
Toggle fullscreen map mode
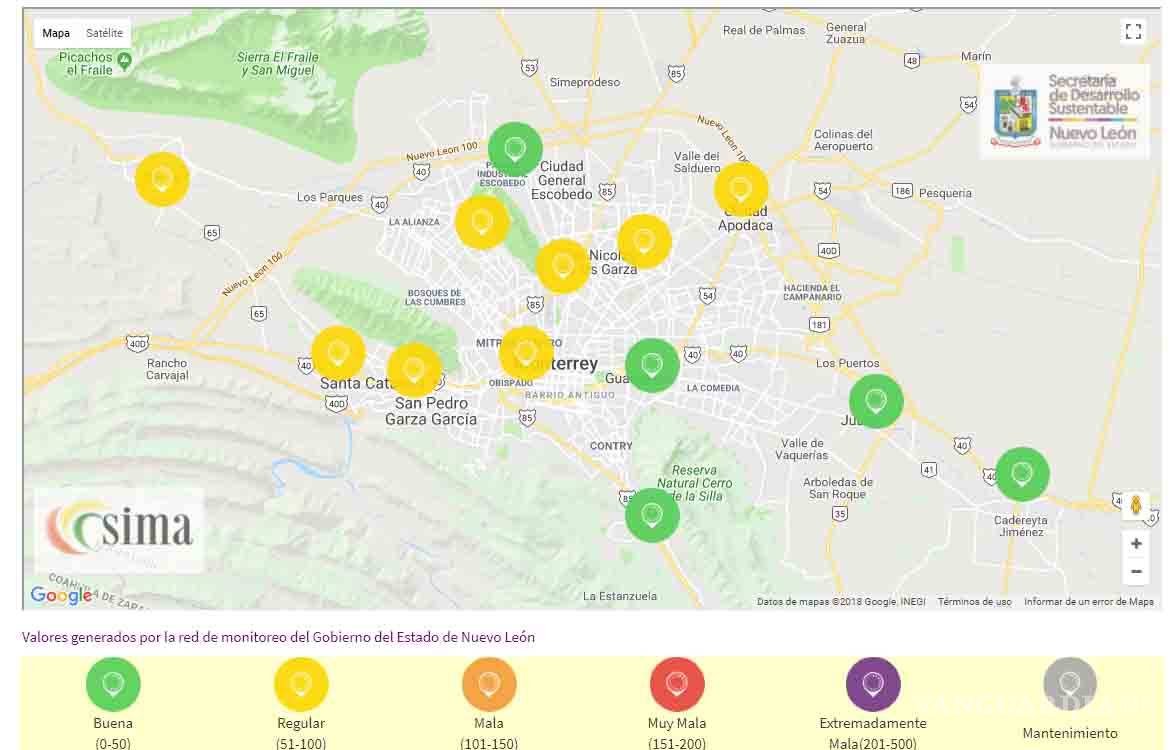pos(1134,30)
